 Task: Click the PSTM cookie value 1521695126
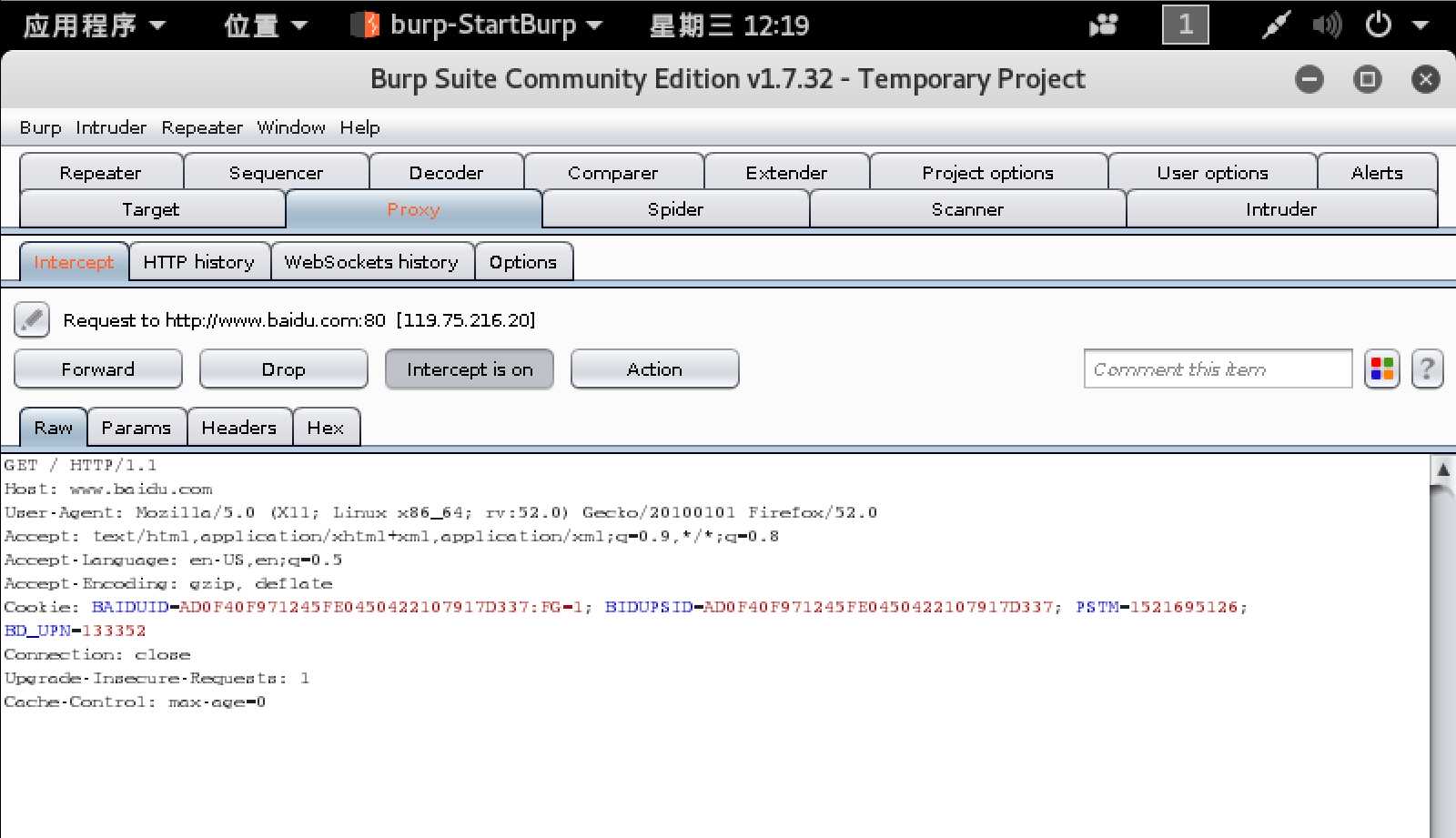[1183, 607]
